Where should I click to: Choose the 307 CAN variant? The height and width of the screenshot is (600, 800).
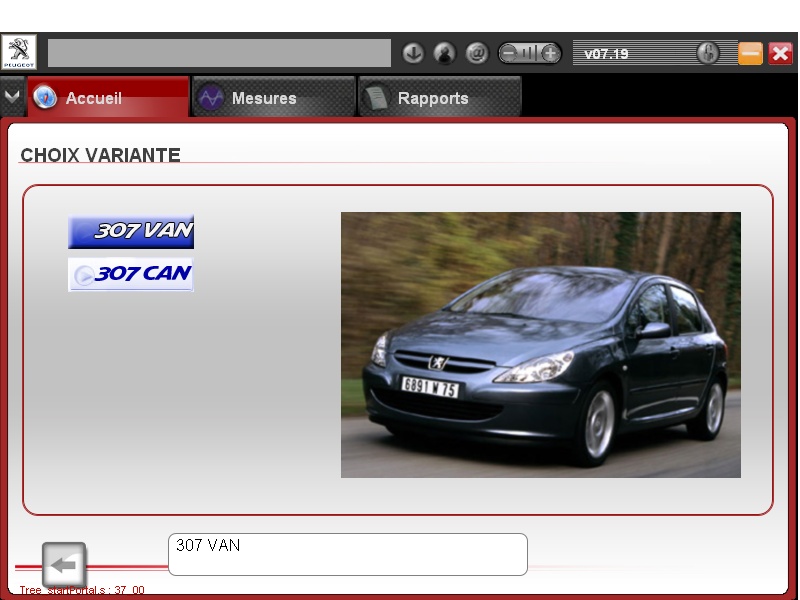coord(131,274)
